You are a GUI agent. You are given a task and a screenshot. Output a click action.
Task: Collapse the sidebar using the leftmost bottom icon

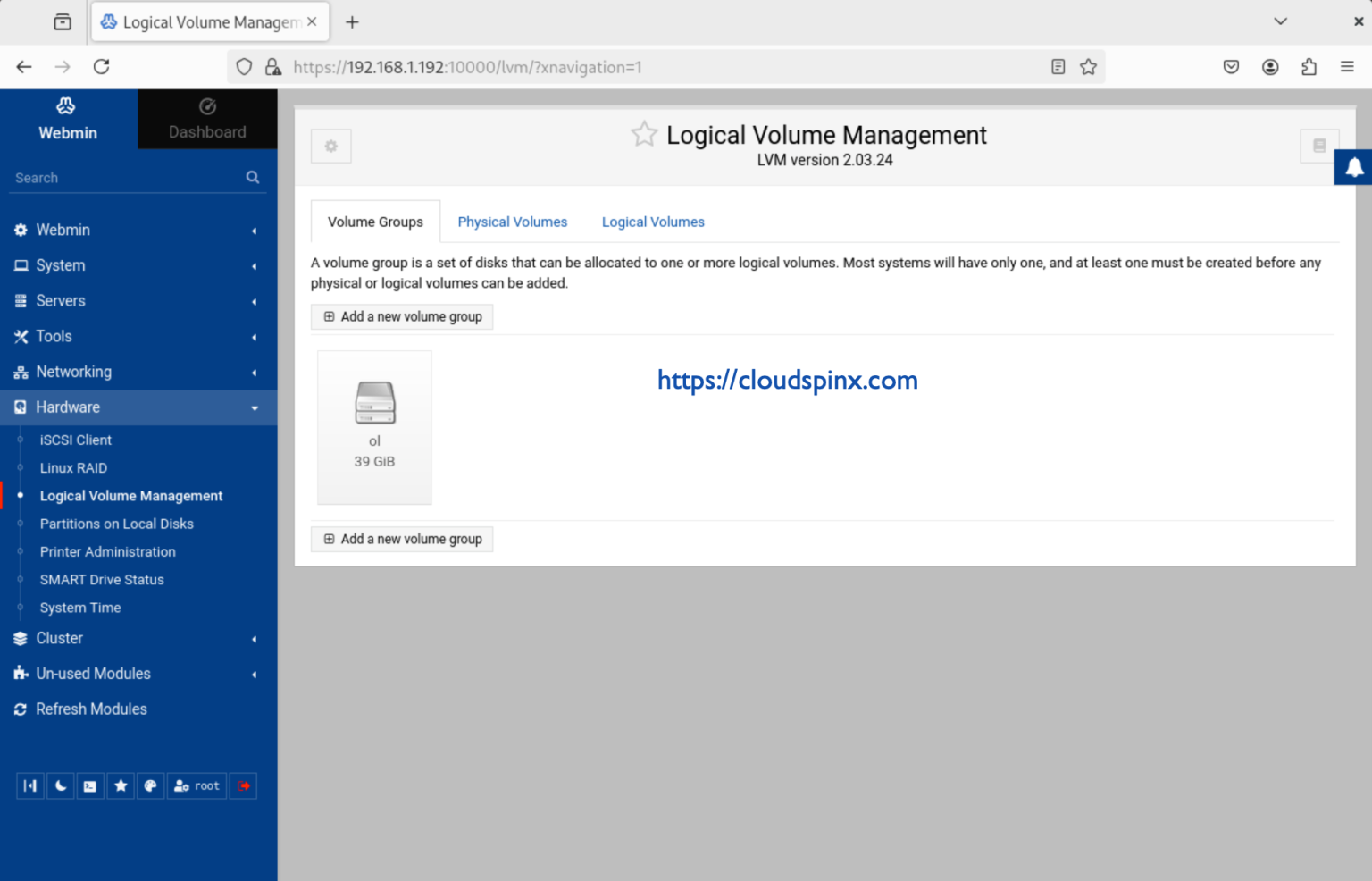(x=29, y=785)
